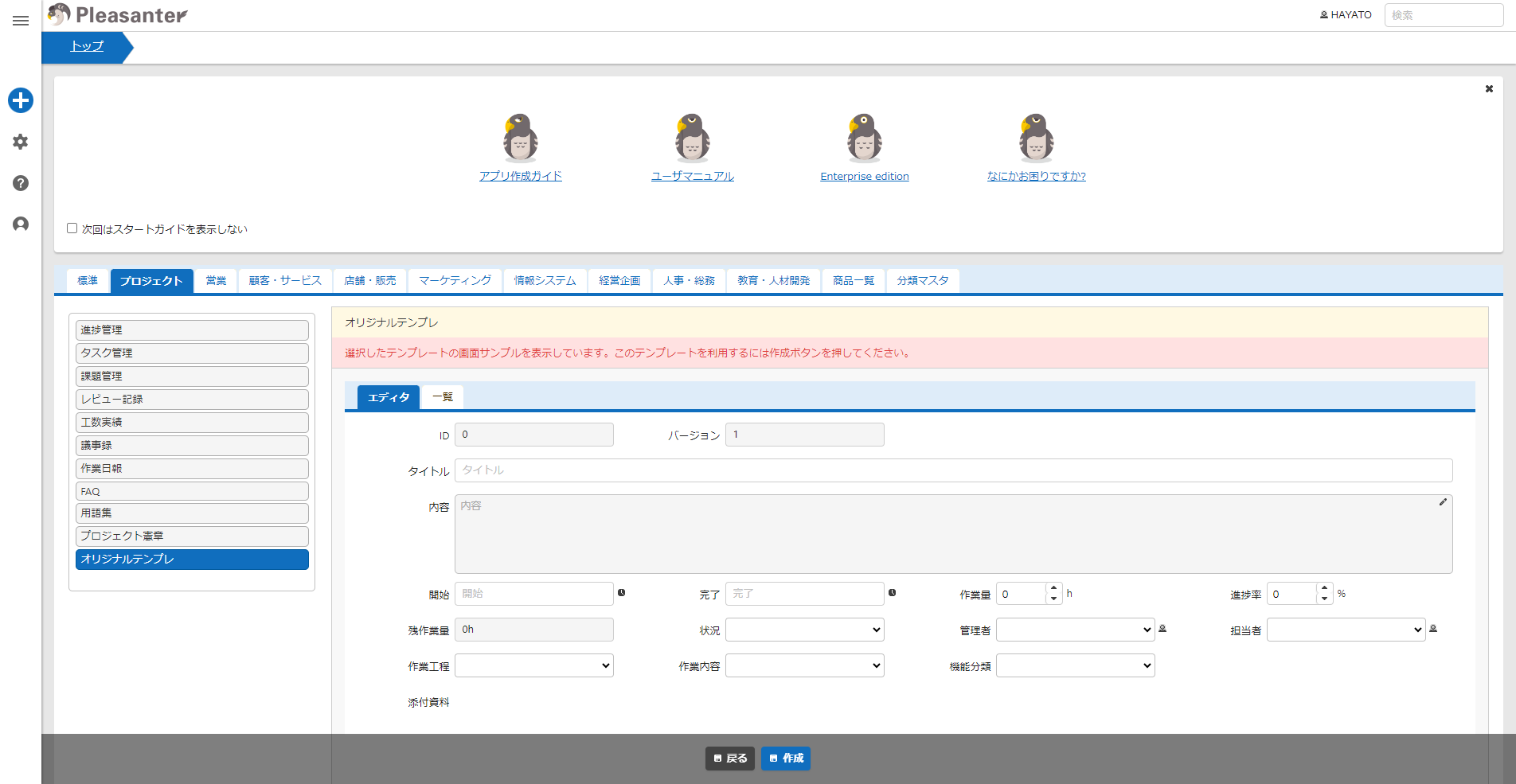The height and width of the screenshot is (784, 1516).
Task: Select the 課題管理 template
Action: 192,376
